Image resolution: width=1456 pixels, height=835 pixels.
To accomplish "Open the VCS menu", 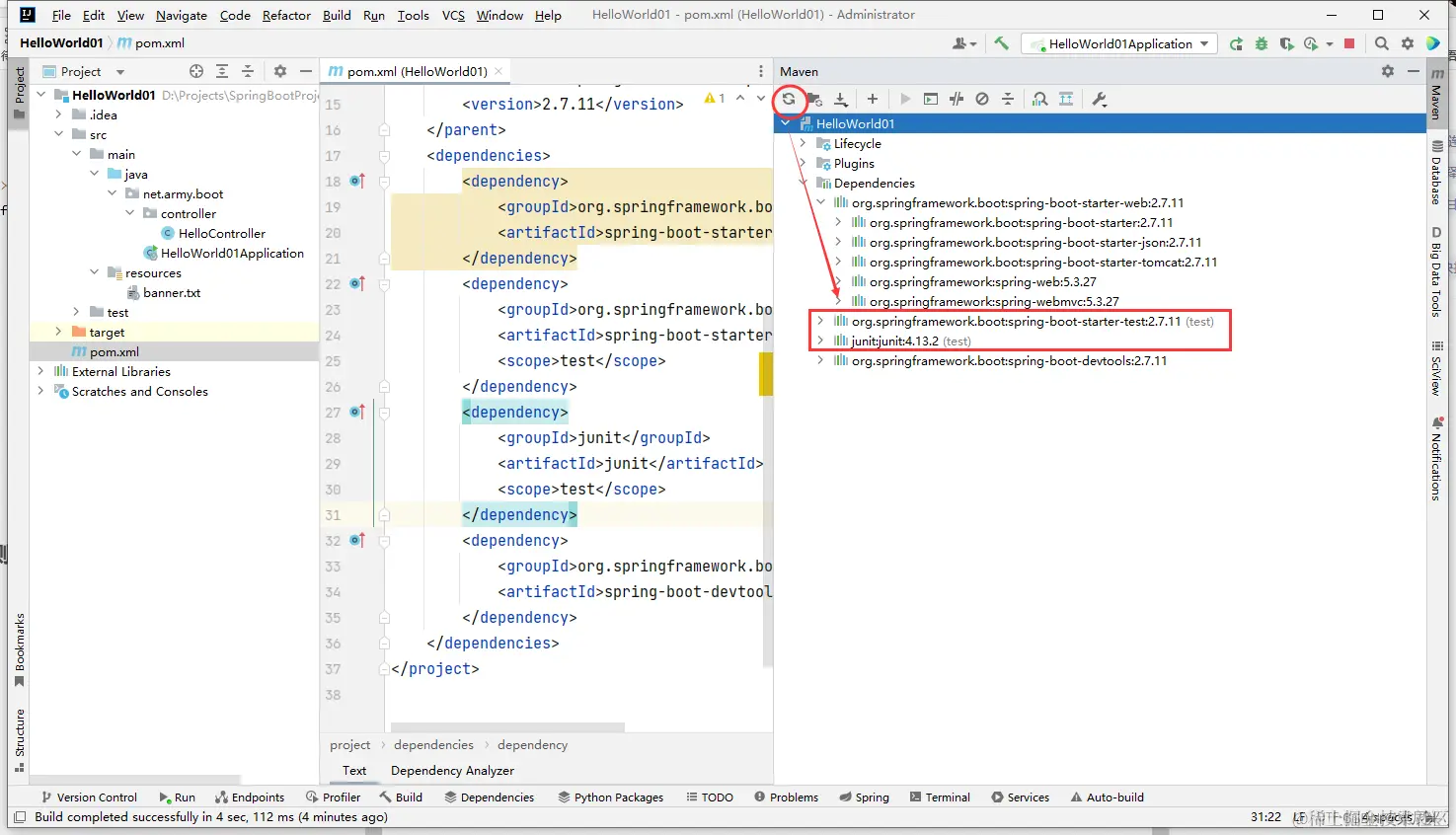I will [x=453, y=15].
